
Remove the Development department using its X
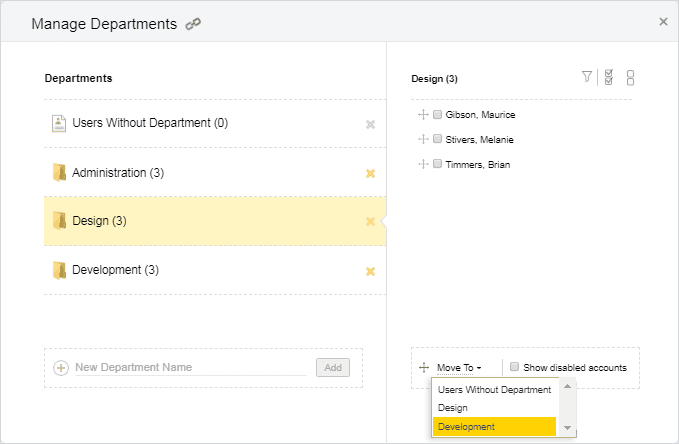[x=370, y=271]
